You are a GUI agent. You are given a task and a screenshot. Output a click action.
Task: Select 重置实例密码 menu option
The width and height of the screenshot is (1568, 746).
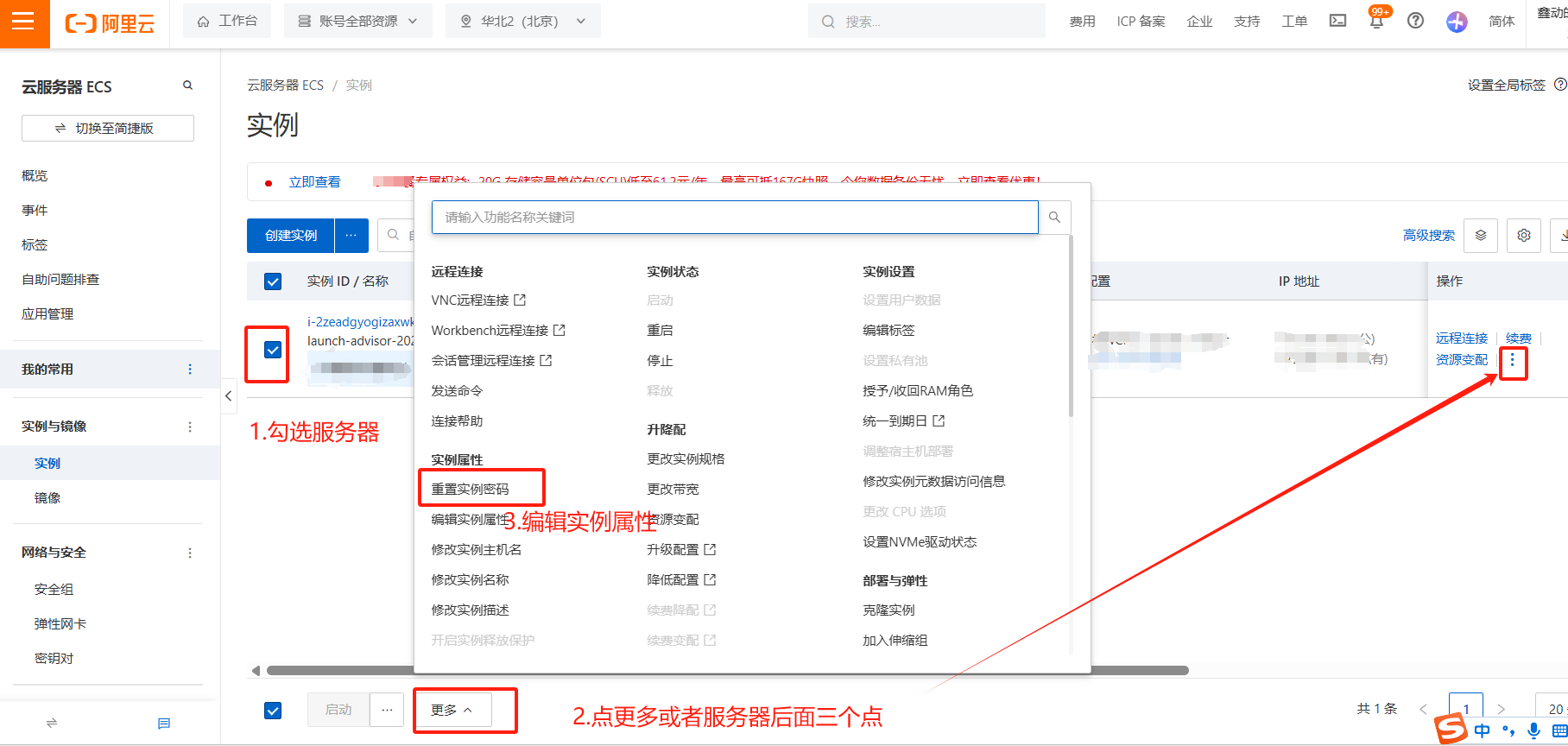(x=471, y=489)
